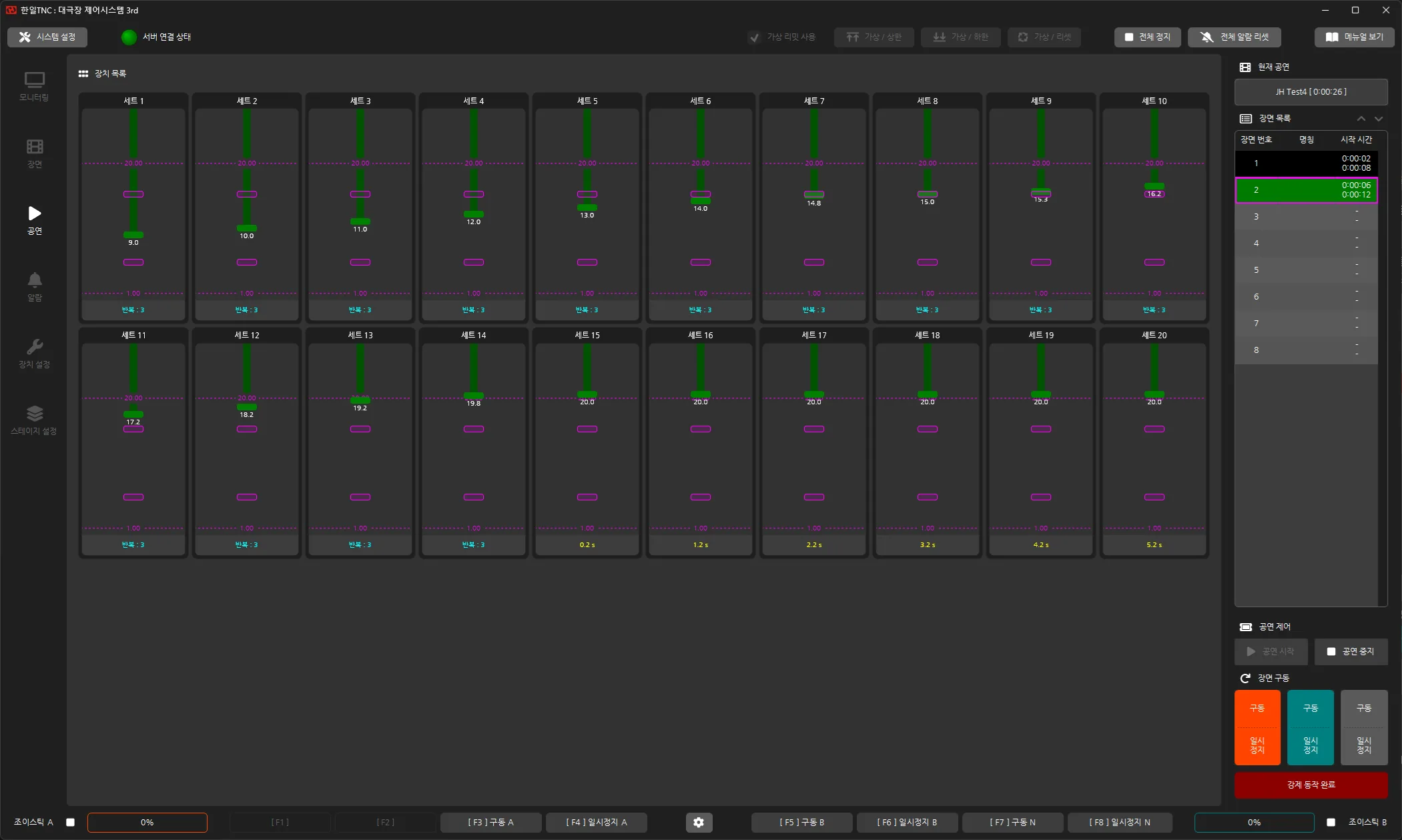The image size is (1402, 840).
Task: Select the 공연 play icon in sidebar
Action: tap(35, 214)
